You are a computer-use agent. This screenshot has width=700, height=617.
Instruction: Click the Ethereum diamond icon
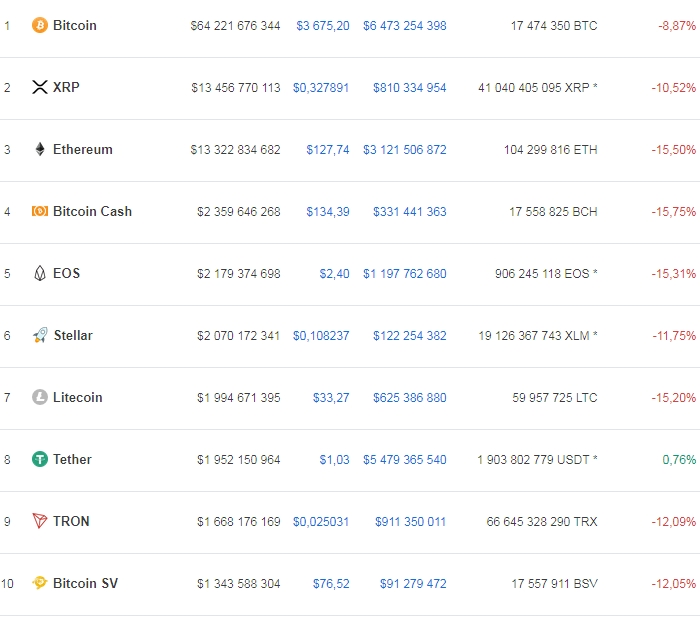[40, 149]
